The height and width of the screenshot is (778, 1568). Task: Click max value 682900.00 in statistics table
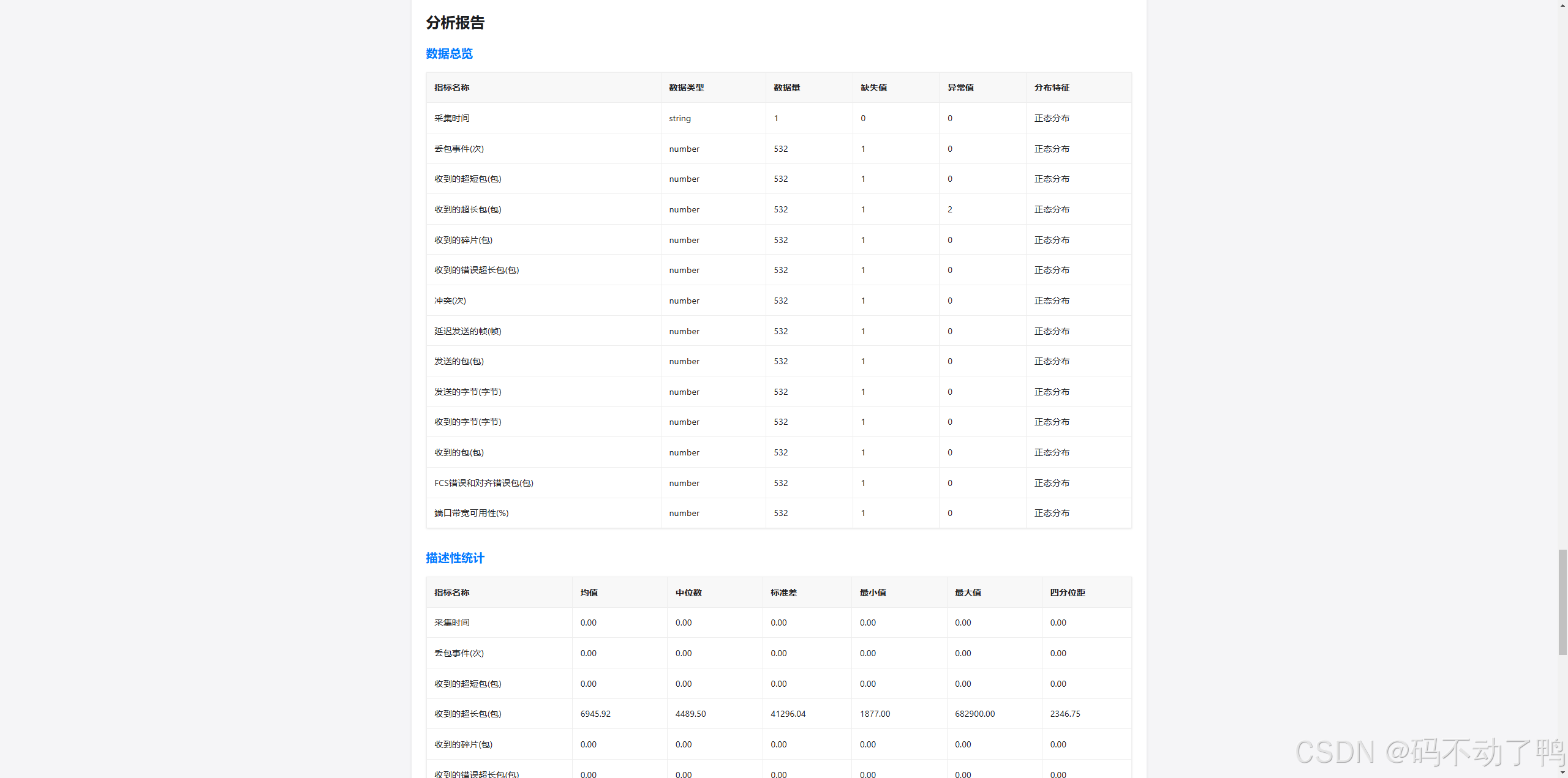click(x=974, y=714)
